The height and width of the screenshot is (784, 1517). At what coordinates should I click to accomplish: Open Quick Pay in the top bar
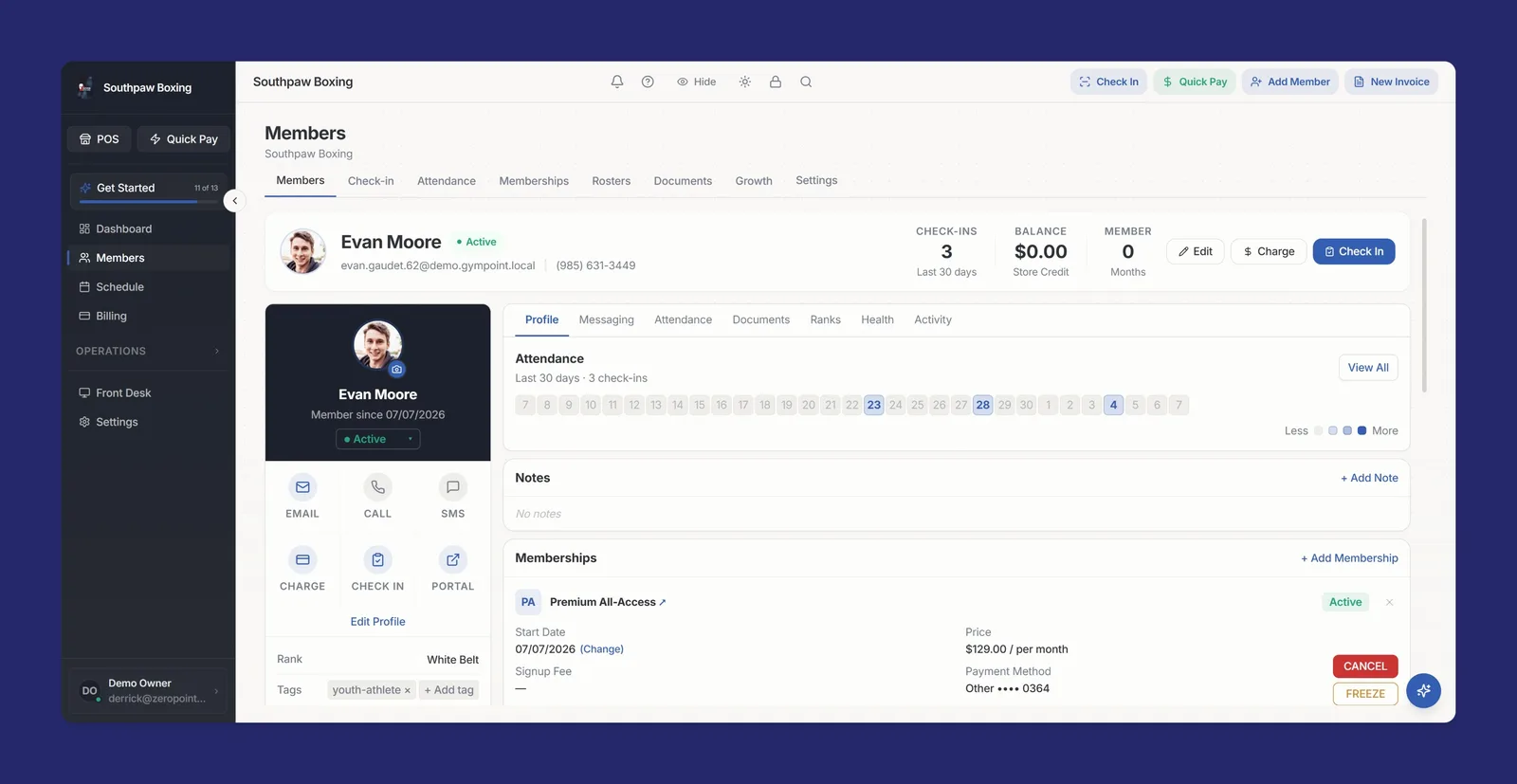click(x=1195, y=82)
